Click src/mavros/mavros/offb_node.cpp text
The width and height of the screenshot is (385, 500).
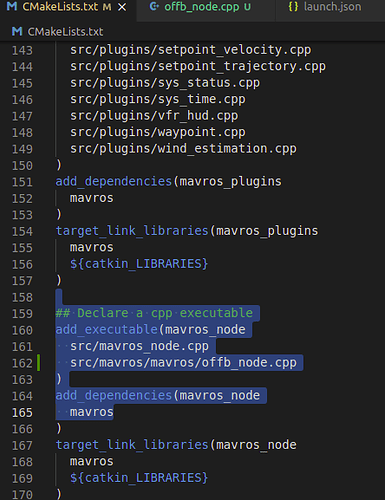[183, 363]
